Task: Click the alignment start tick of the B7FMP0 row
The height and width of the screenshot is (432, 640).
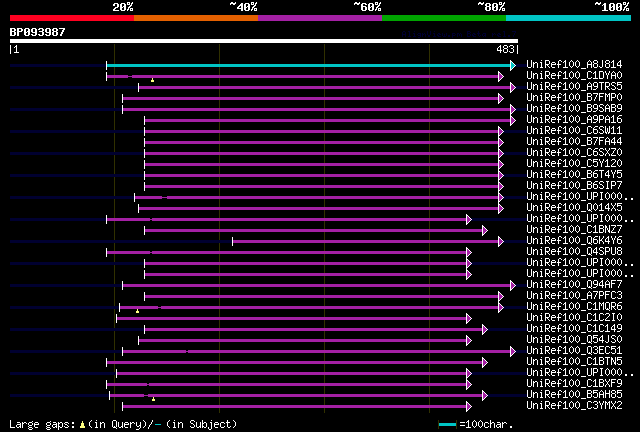Action: coord(122,98)
